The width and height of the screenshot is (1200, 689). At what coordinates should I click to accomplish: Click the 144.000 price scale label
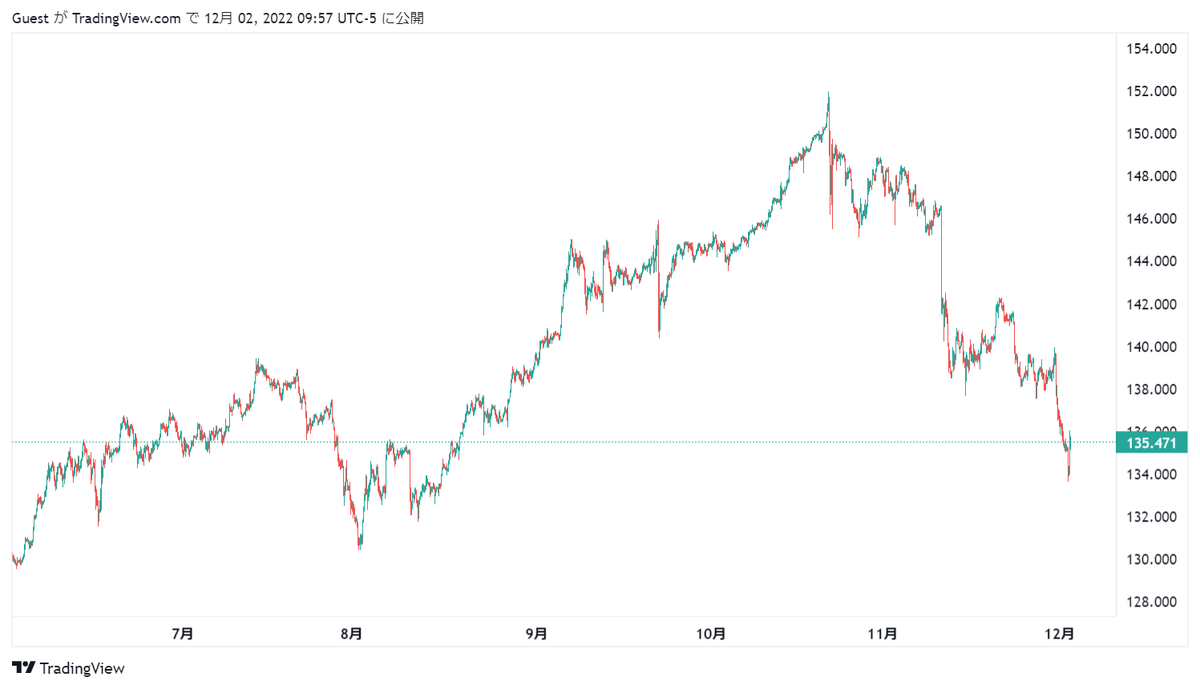coord(1149,262)
